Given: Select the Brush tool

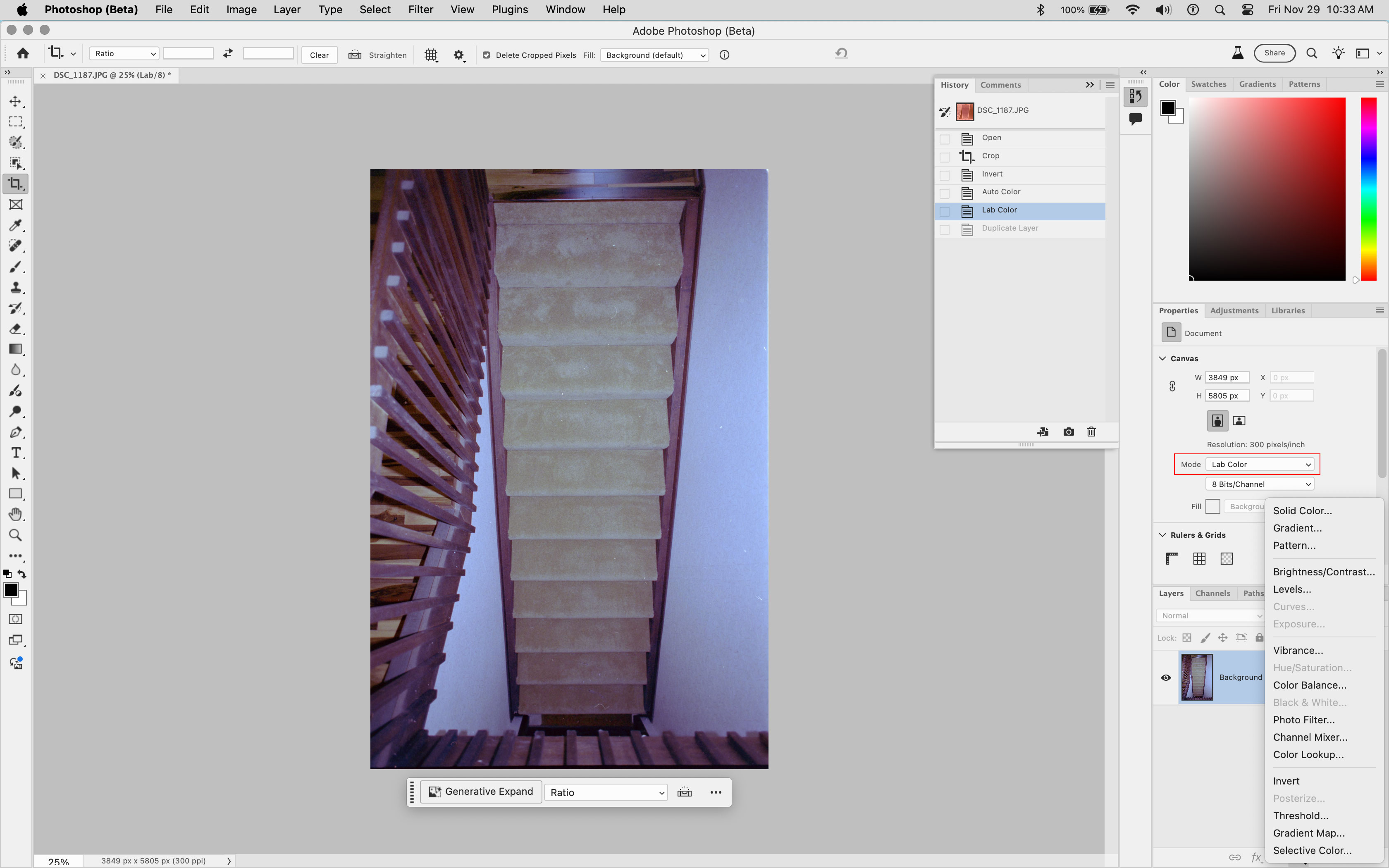Looking at the screenshot, I should [15, 266].
